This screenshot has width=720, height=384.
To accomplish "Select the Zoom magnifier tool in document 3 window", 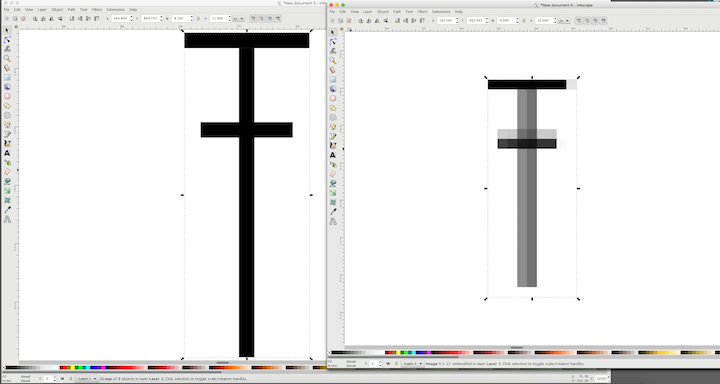I will click(x=7, y=59).
